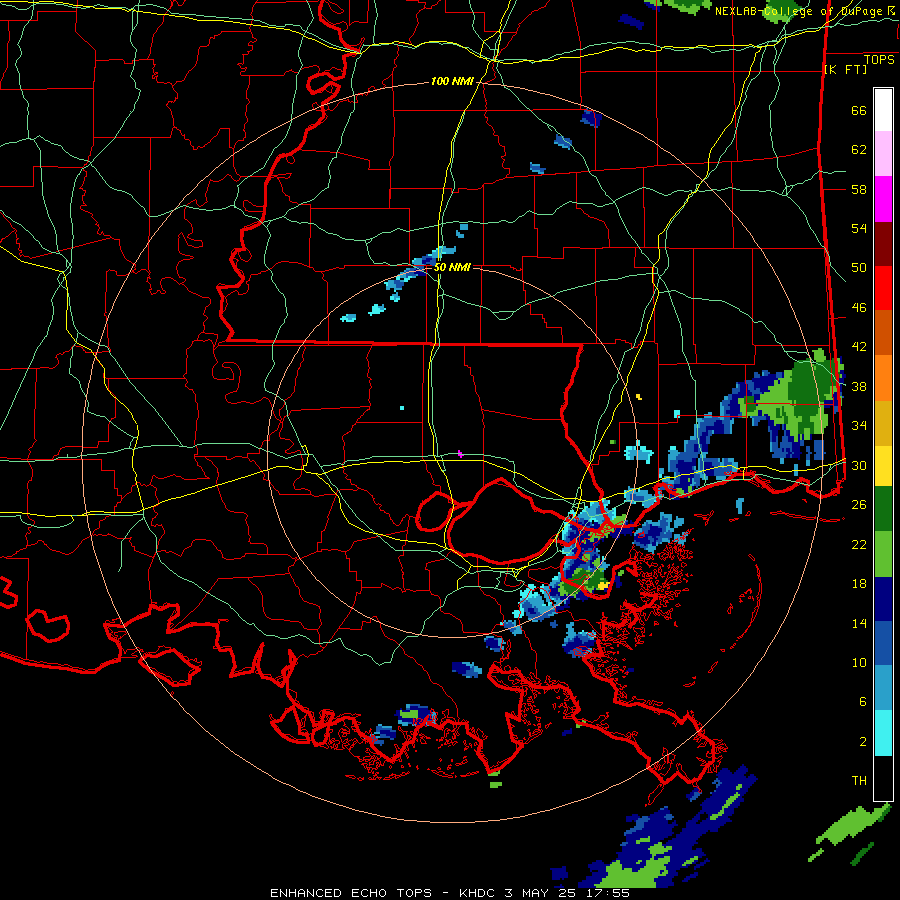The image size is (900, 900).
Task: Click the legend value 58
Action: point(859,189)
